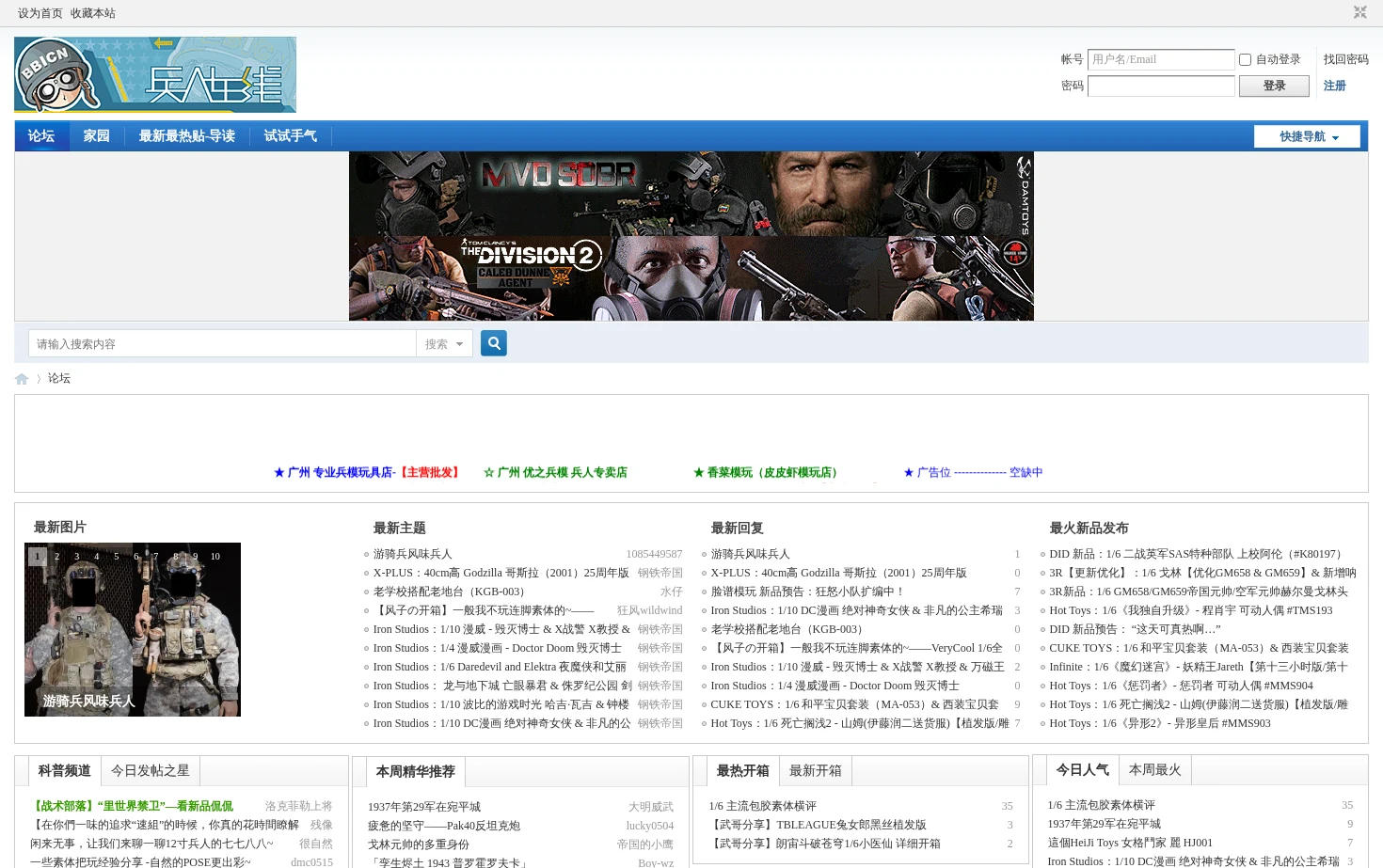Open 1/6 主流包胶素体横评 in 最热开箱
Viewport: 1383px width, 868px height.
763,806
